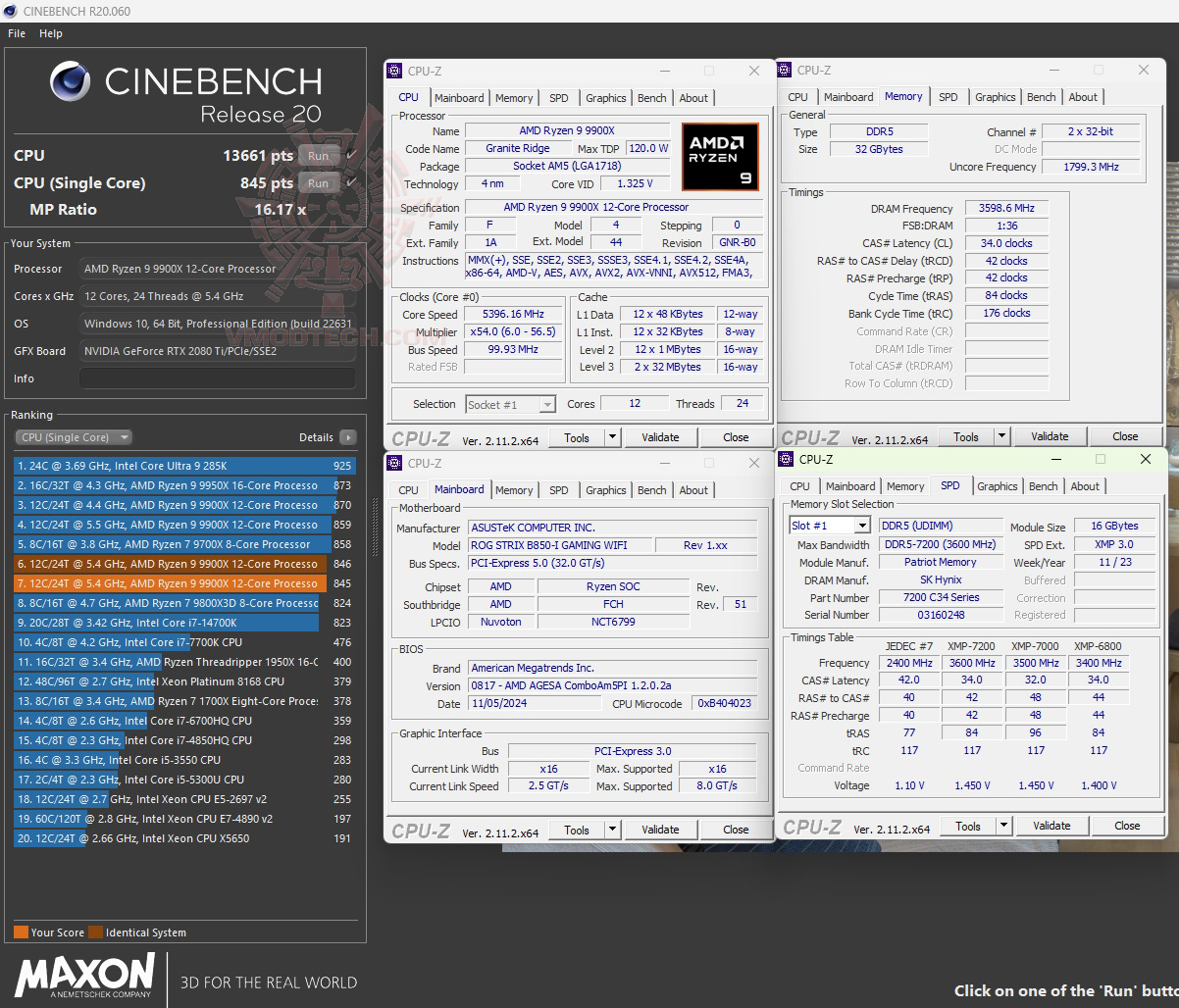This screenshot has height=1008, width=1179.
Task: Click Tools button in CPU tab window
Action: (x=577, y=437)
